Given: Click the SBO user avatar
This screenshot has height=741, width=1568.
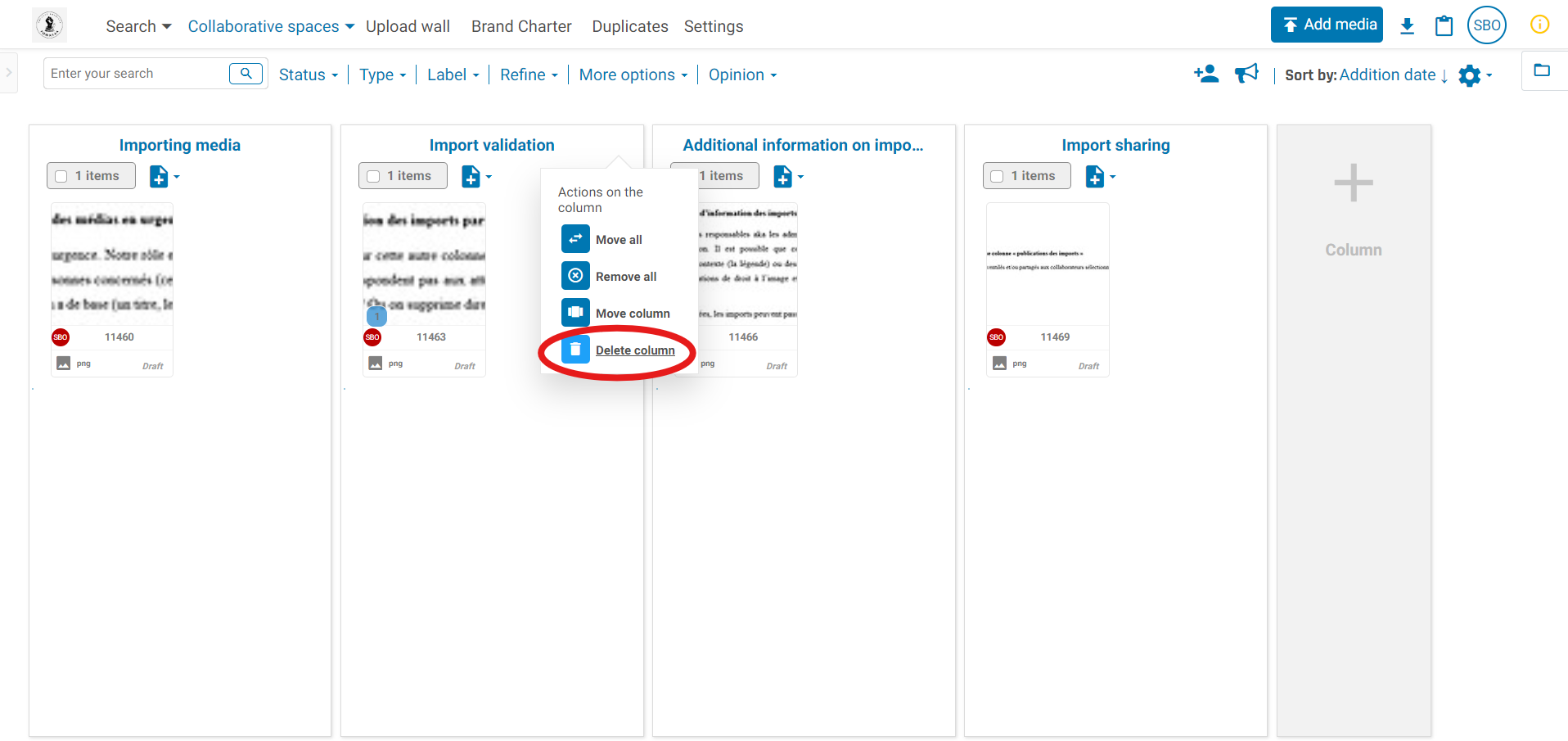Looking at the screenshot, I should point(1486,25).
